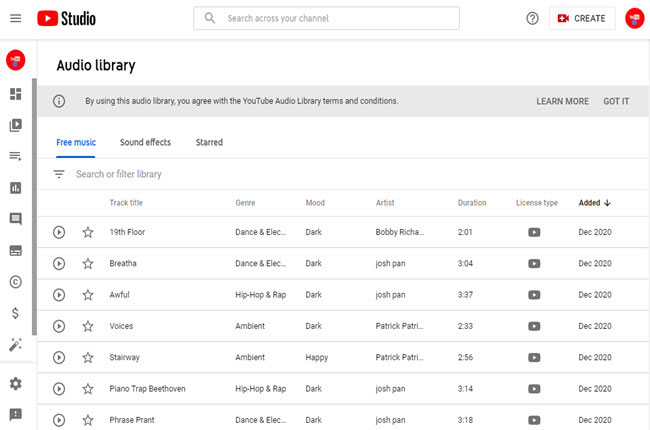Click the License type column header

[x=537, y=203]
